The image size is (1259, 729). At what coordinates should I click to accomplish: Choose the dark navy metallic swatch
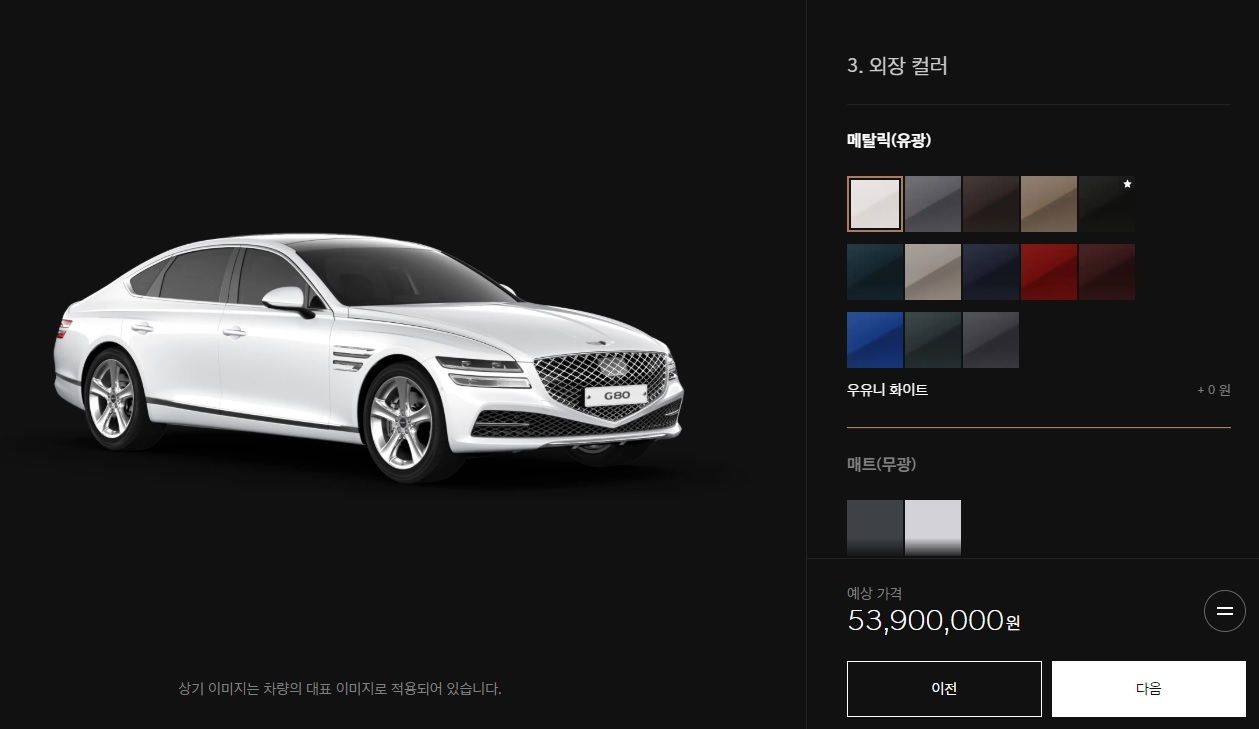coord(991,272)
